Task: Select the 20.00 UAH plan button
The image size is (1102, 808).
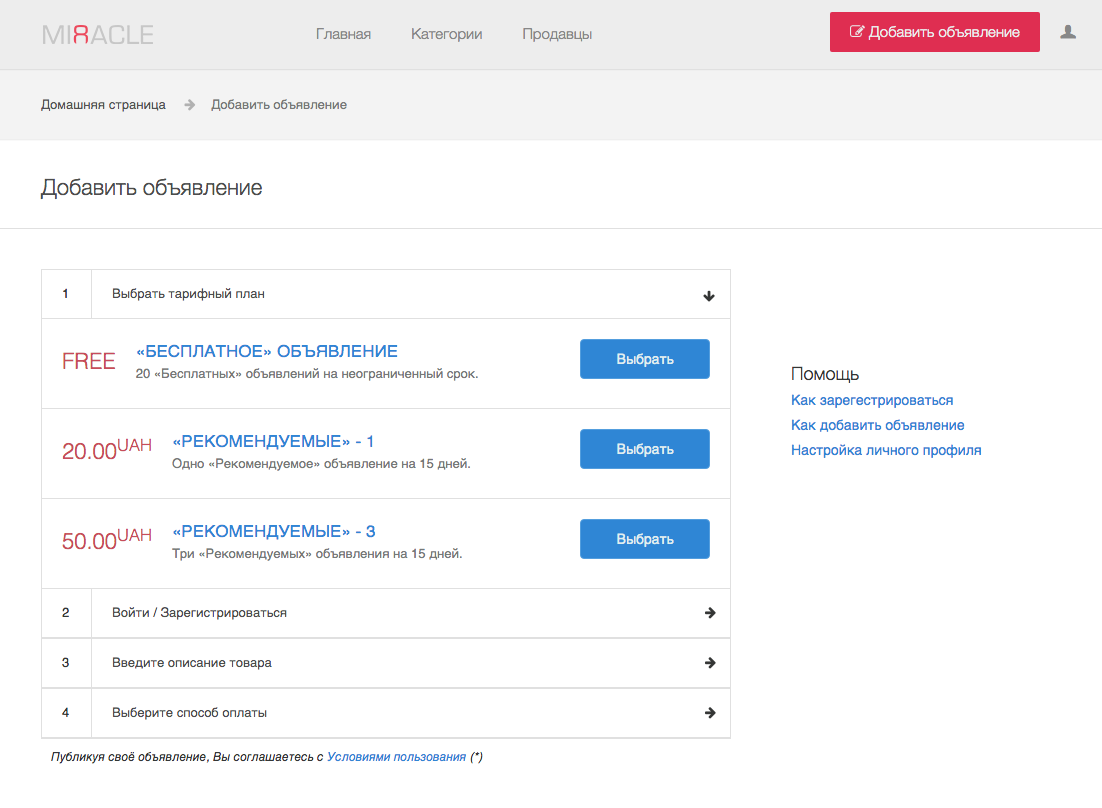Action: coord(645,449)
